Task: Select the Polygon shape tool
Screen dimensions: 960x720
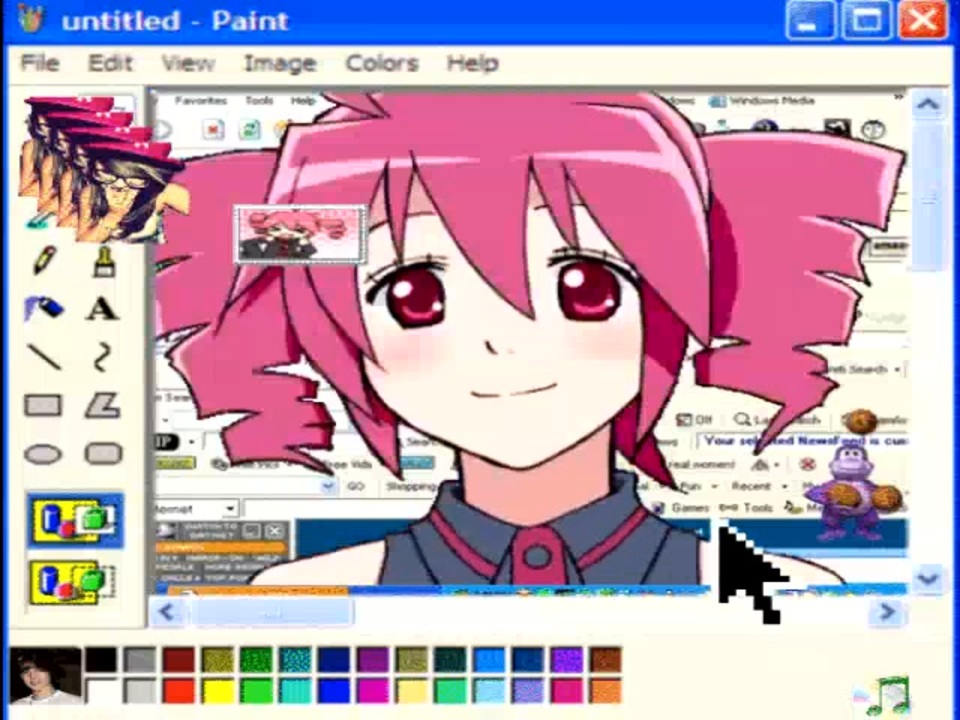Action: coord(103,405)
